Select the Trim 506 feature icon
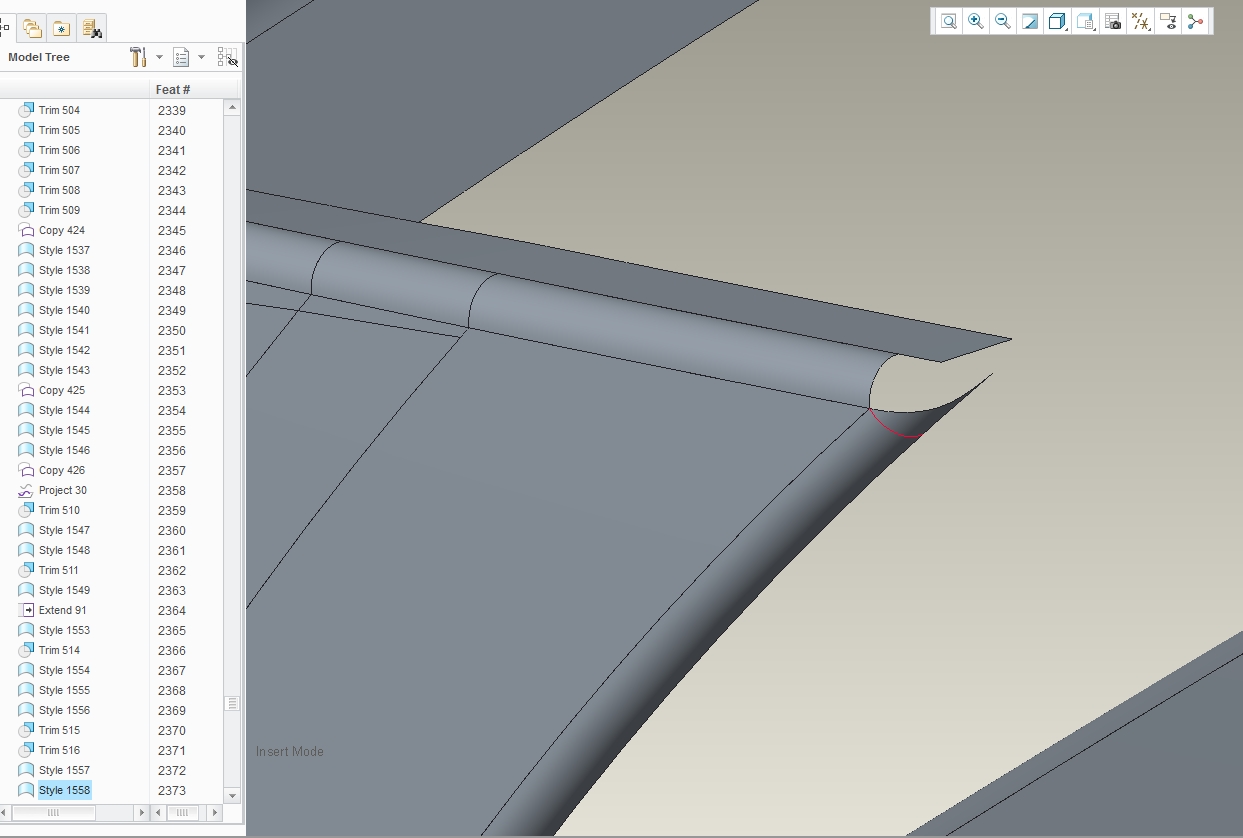This screenshot has height=838, width=1243. (26, 150)
